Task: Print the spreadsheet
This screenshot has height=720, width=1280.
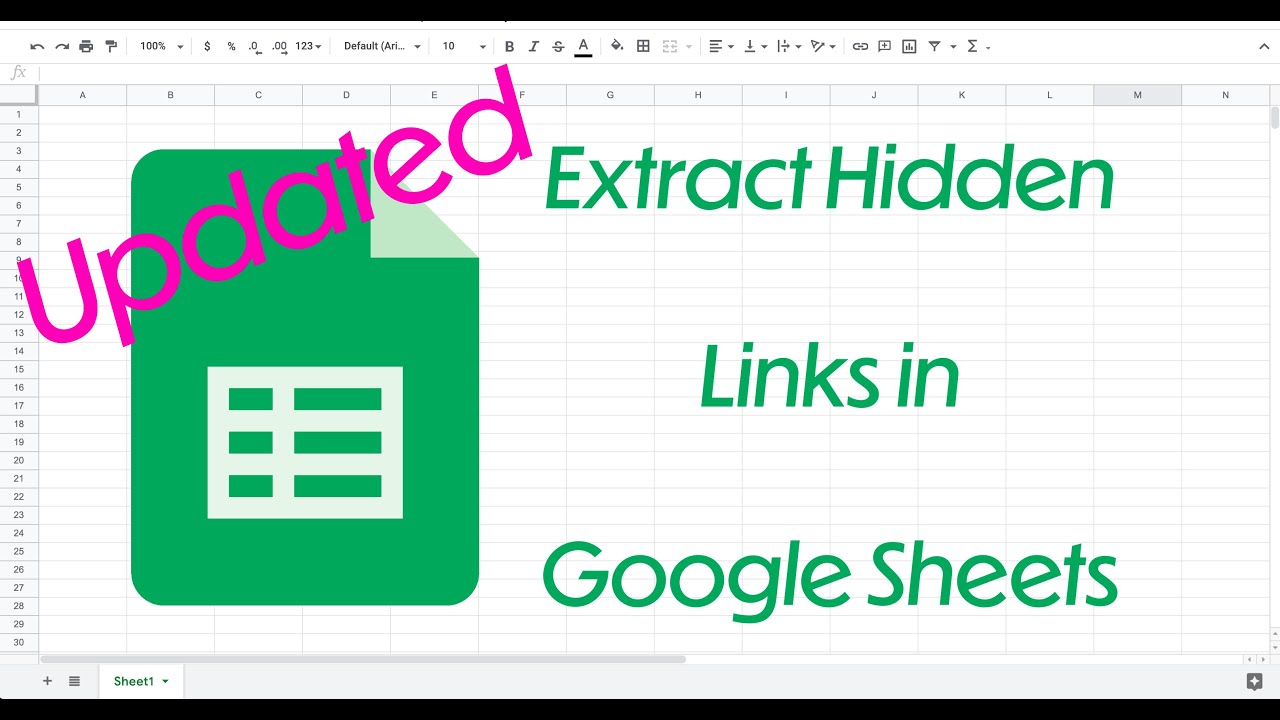Action: pyautogui.click(x=86, y=46)
